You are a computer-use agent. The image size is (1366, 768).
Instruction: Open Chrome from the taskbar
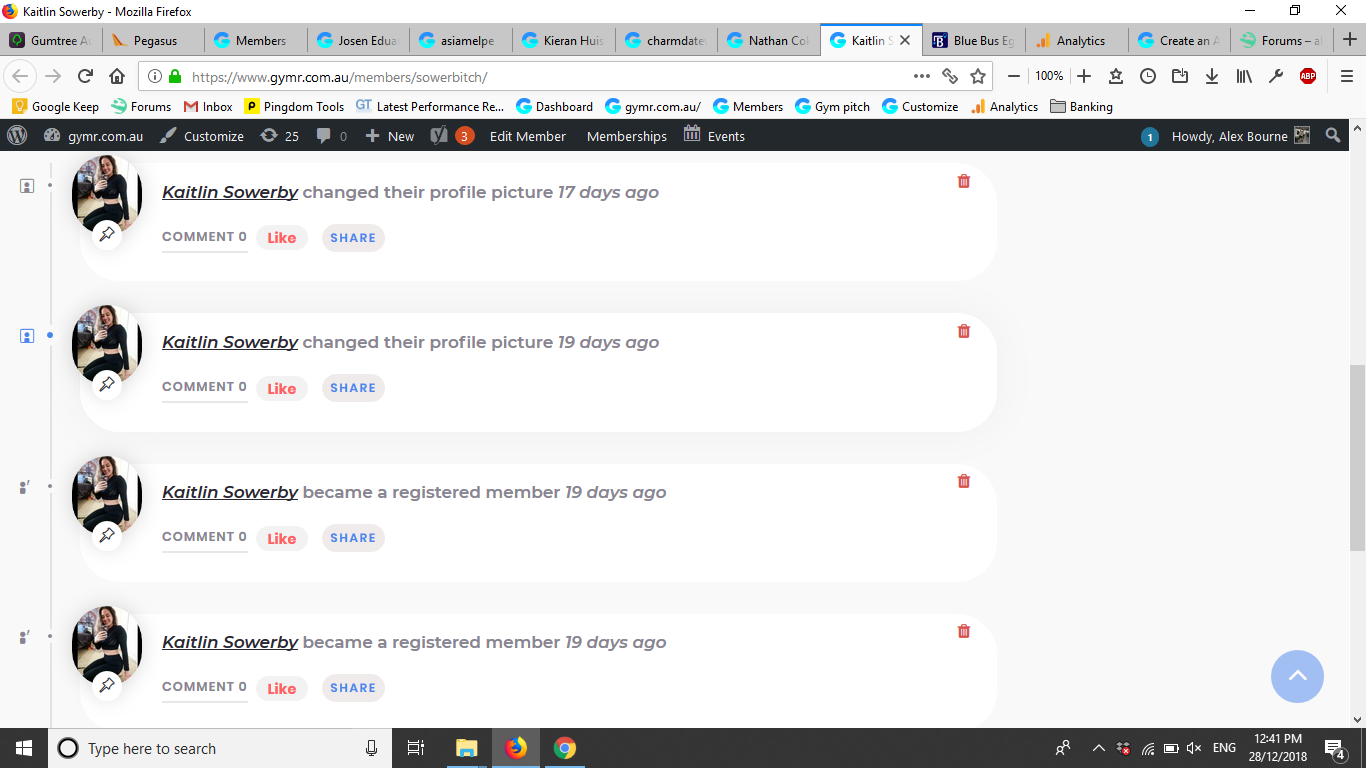[x=565, y=748]
